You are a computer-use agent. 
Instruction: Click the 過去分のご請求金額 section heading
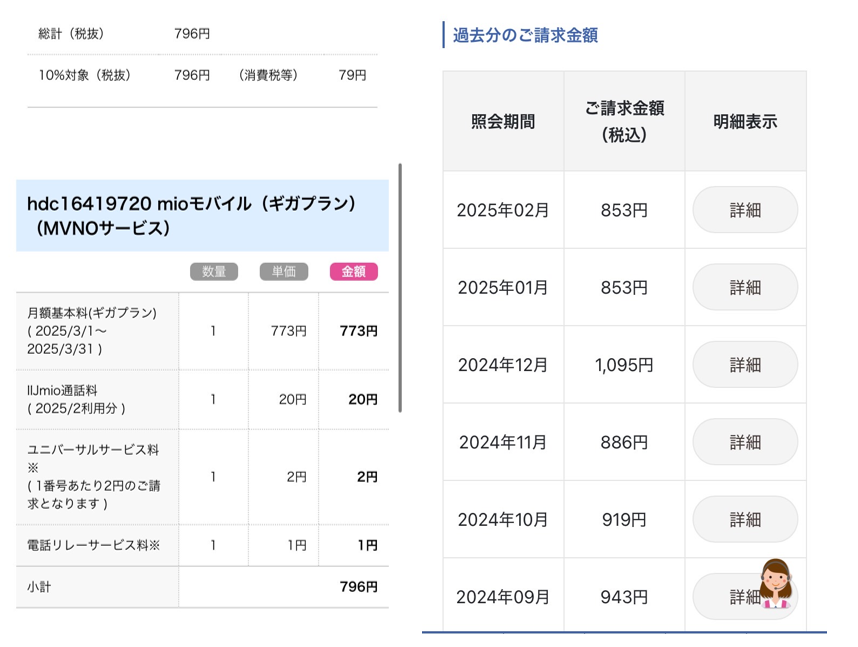point(525,35)
